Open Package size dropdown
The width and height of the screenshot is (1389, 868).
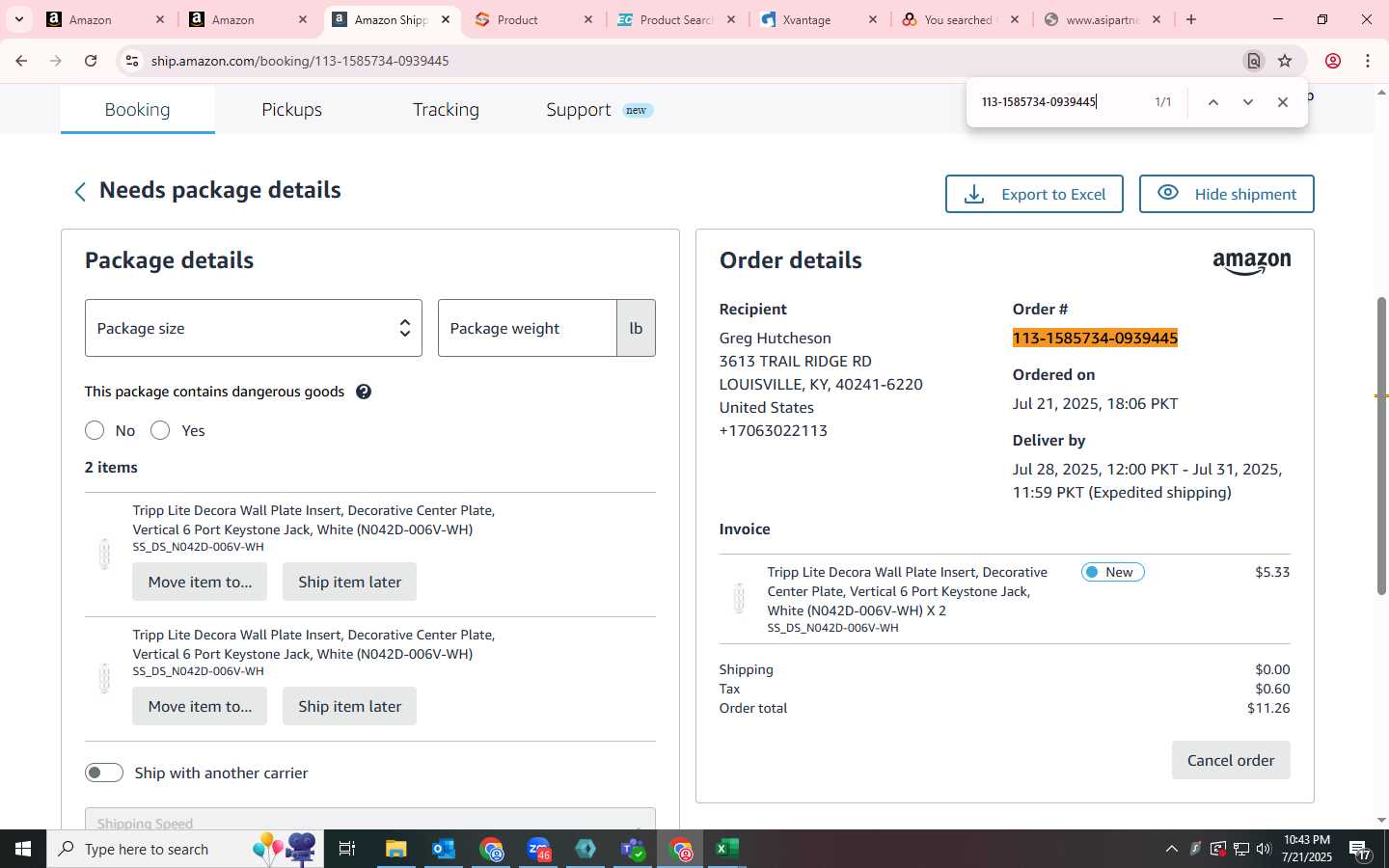(x=254, y=328)
